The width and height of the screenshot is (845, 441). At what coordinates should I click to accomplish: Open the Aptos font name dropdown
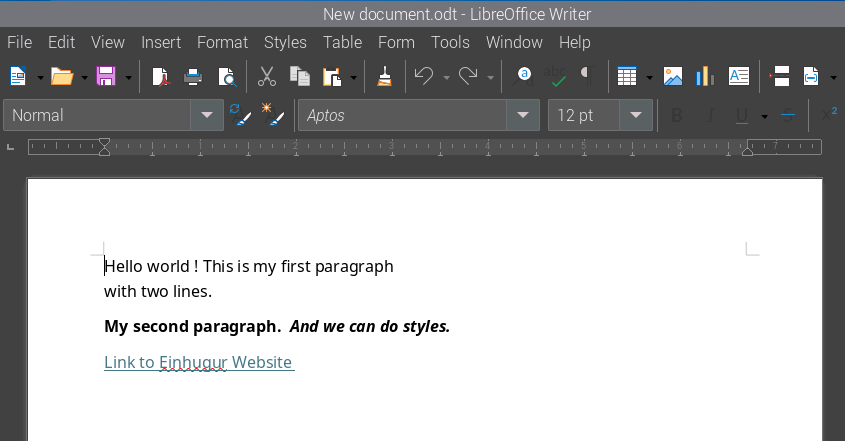tap(522, 115)
